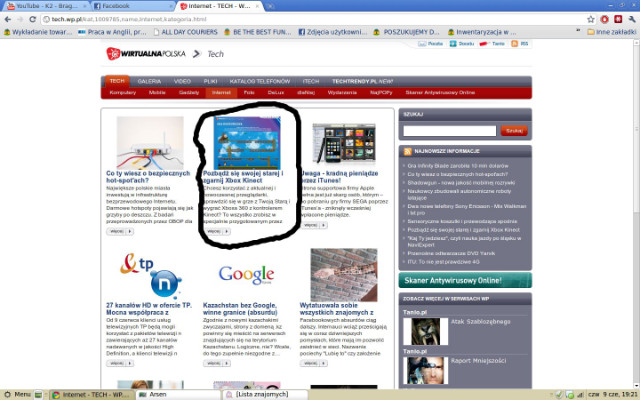Viewport: 640px width, 400px height.
Task: Open the PLIKI navigation item
Action: (210, 81)
